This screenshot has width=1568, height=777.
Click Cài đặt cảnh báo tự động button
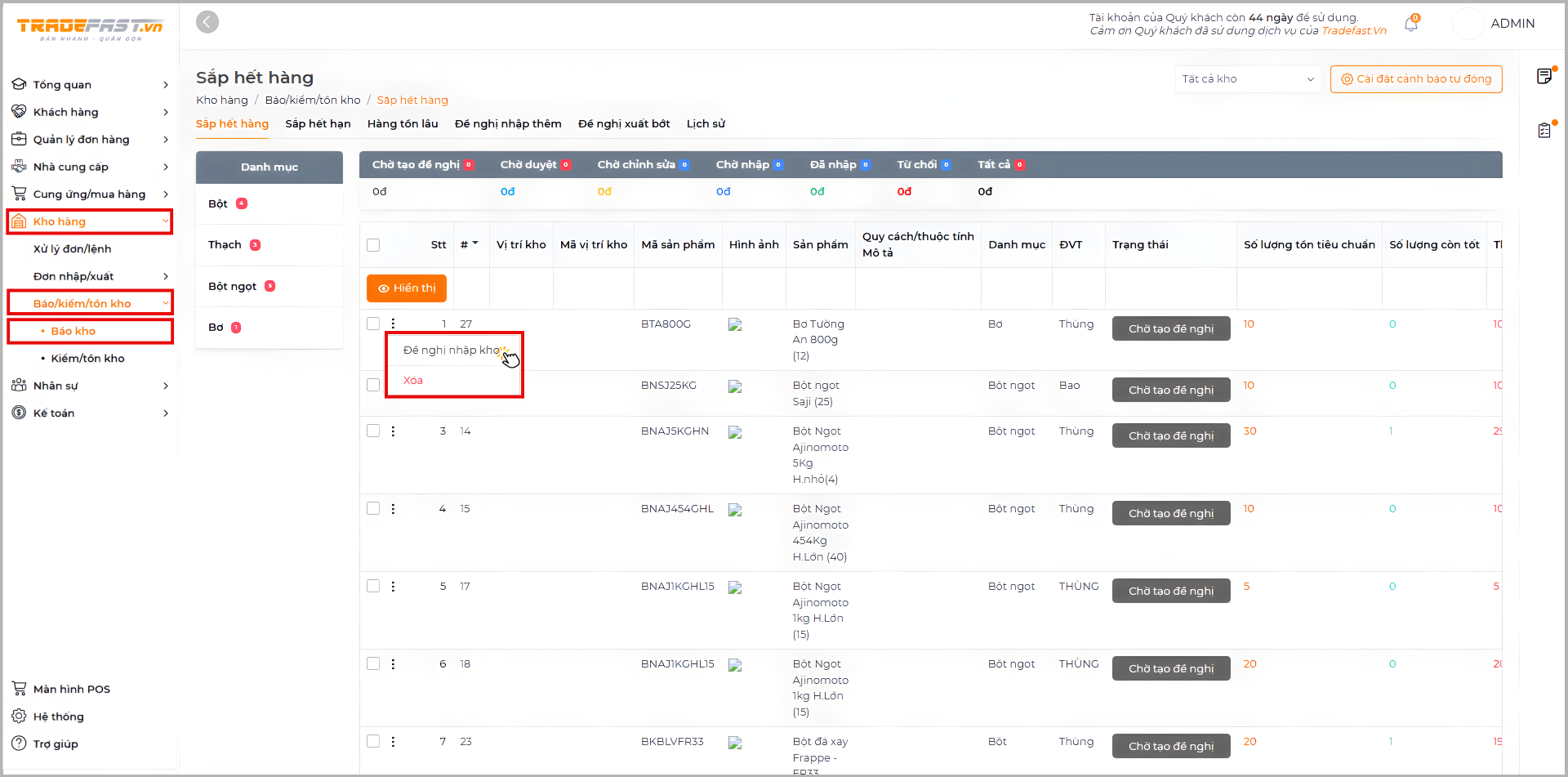[x=1415, y=79]
